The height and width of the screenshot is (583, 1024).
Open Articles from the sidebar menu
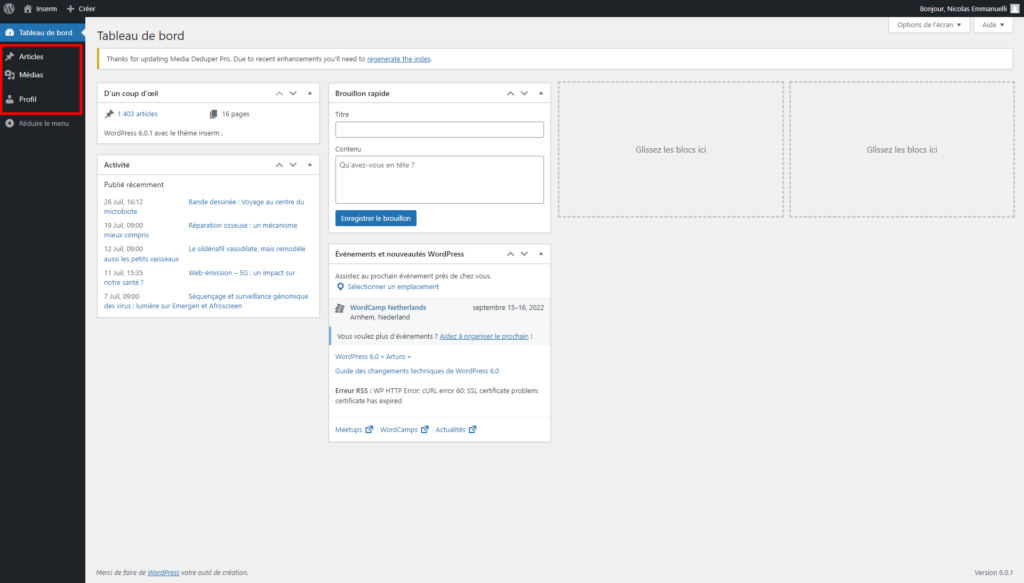31,56
